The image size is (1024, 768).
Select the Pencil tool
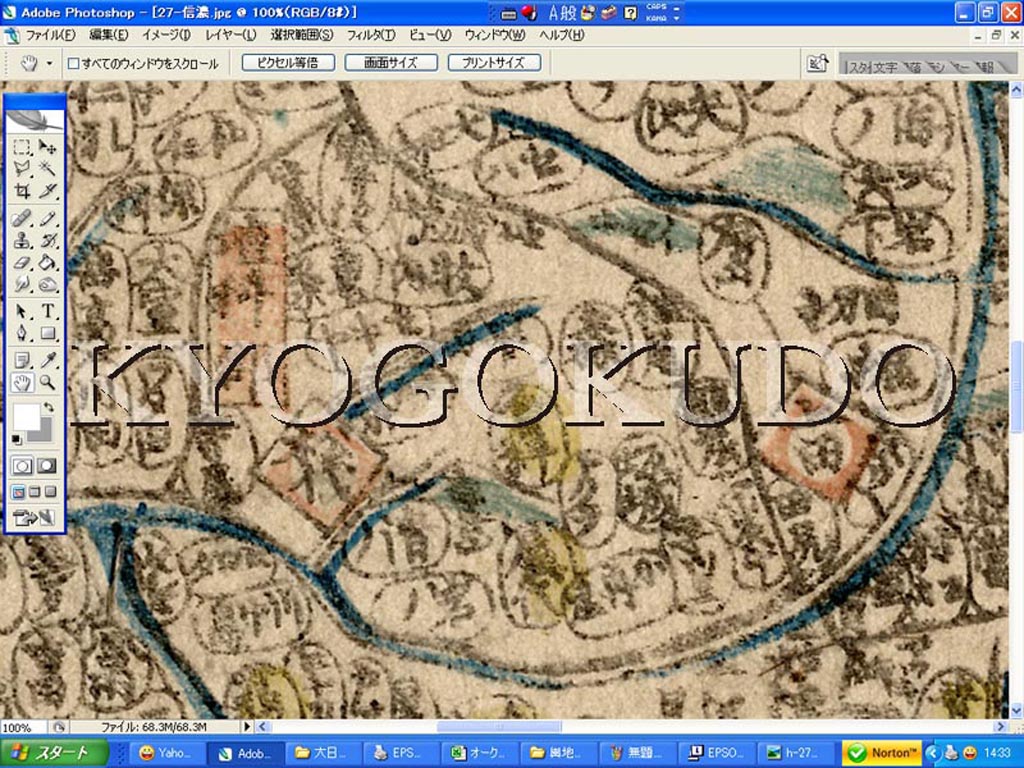click(48, 218)
